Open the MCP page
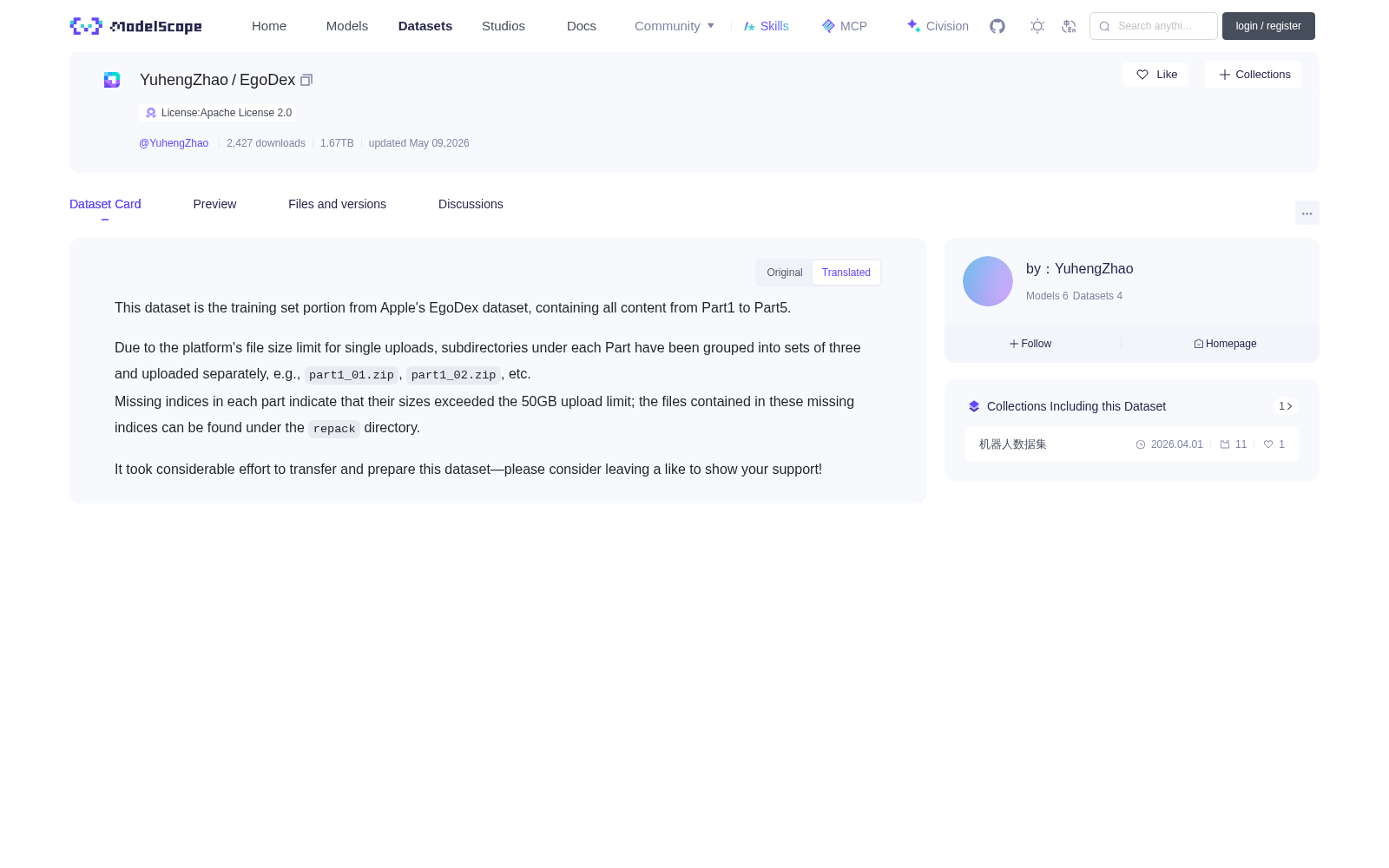The height and width of the screenshot is (868, 1389). point(844,26)
